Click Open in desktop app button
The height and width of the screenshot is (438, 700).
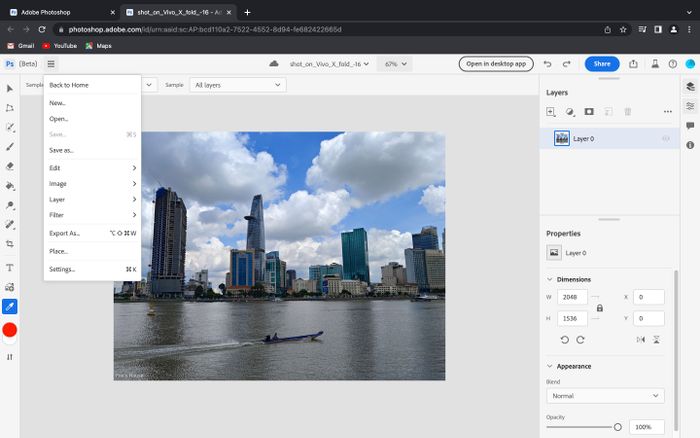[x=497, y=64]
